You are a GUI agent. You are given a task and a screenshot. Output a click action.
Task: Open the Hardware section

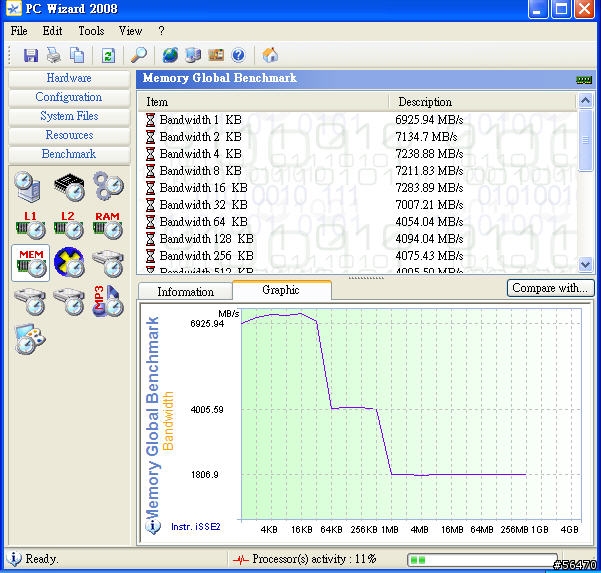point(69,78)
